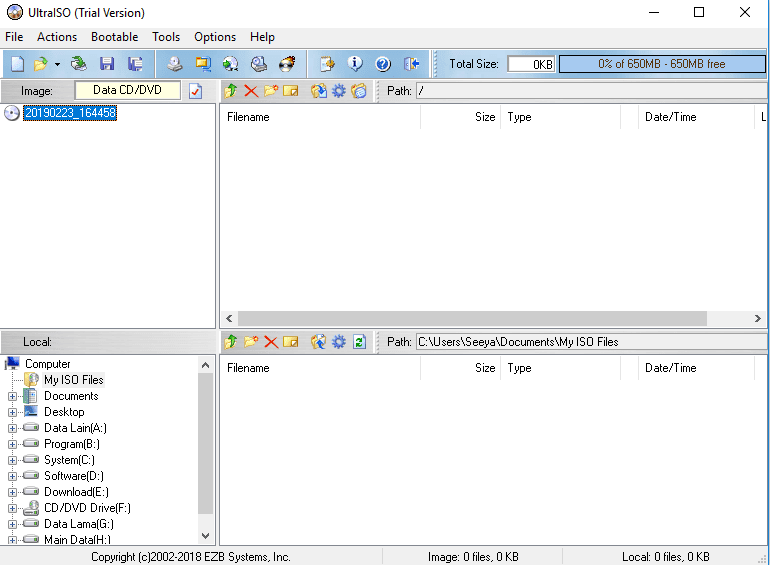This screenshot has width=770, height=565.
Task: Click the Convert image toolbar icon
Action: (203, 64)
